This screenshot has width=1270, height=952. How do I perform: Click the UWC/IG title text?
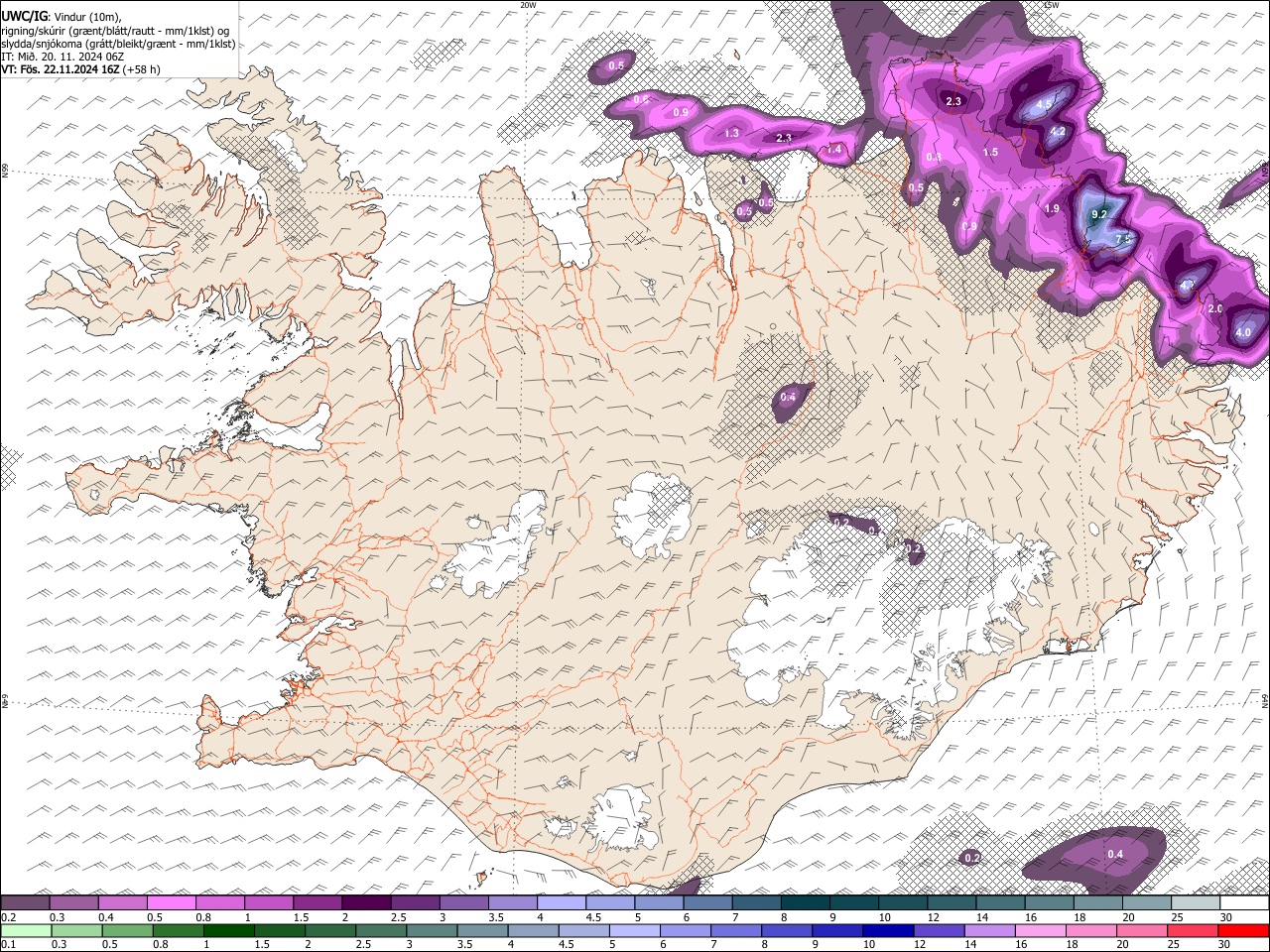(x=23, y=16)
